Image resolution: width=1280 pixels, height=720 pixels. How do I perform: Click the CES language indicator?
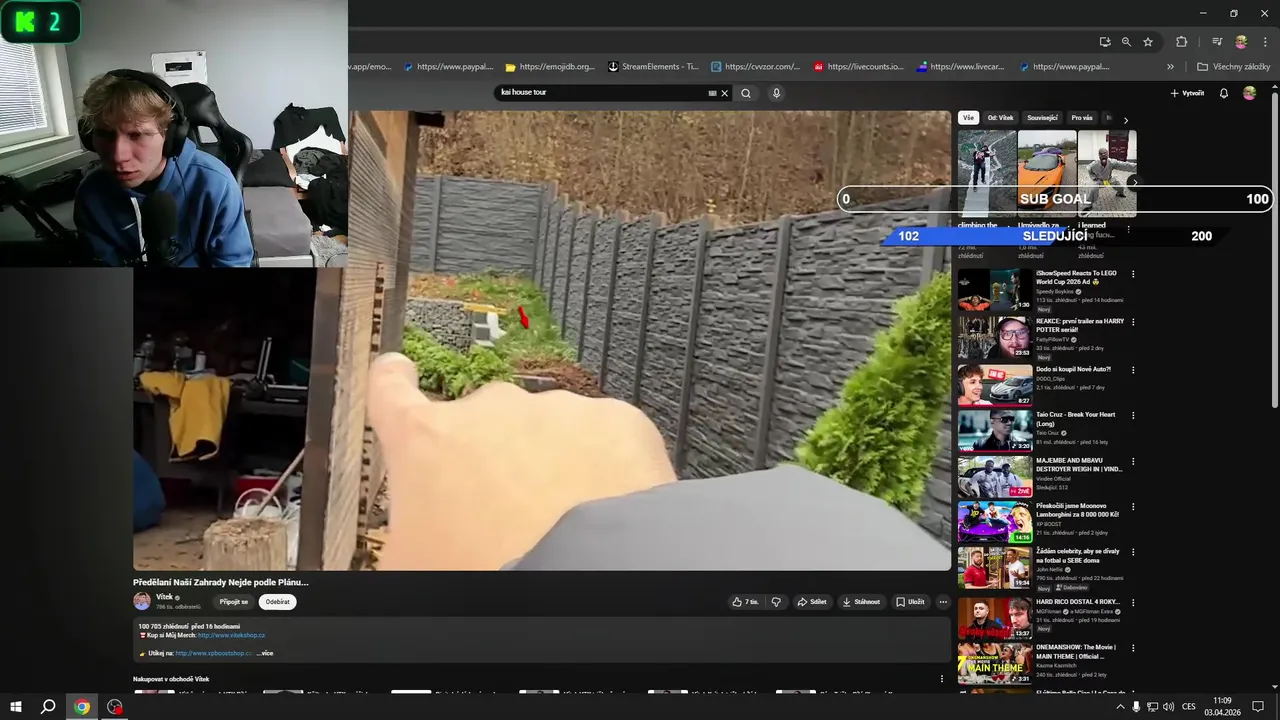1189,707
